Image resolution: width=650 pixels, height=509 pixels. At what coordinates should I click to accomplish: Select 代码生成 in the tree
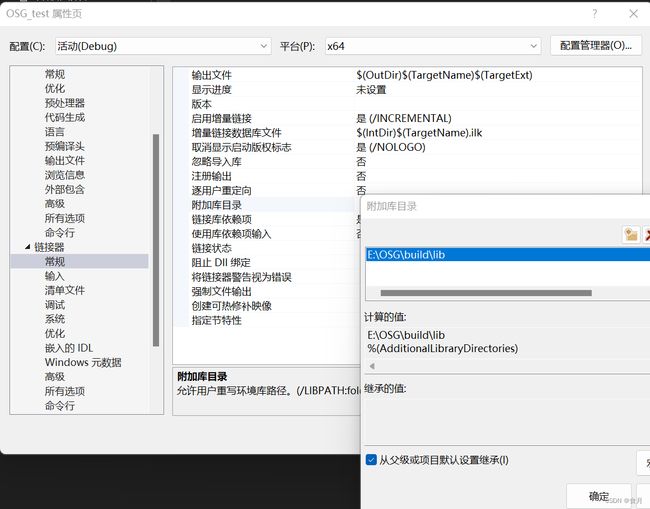65,117
